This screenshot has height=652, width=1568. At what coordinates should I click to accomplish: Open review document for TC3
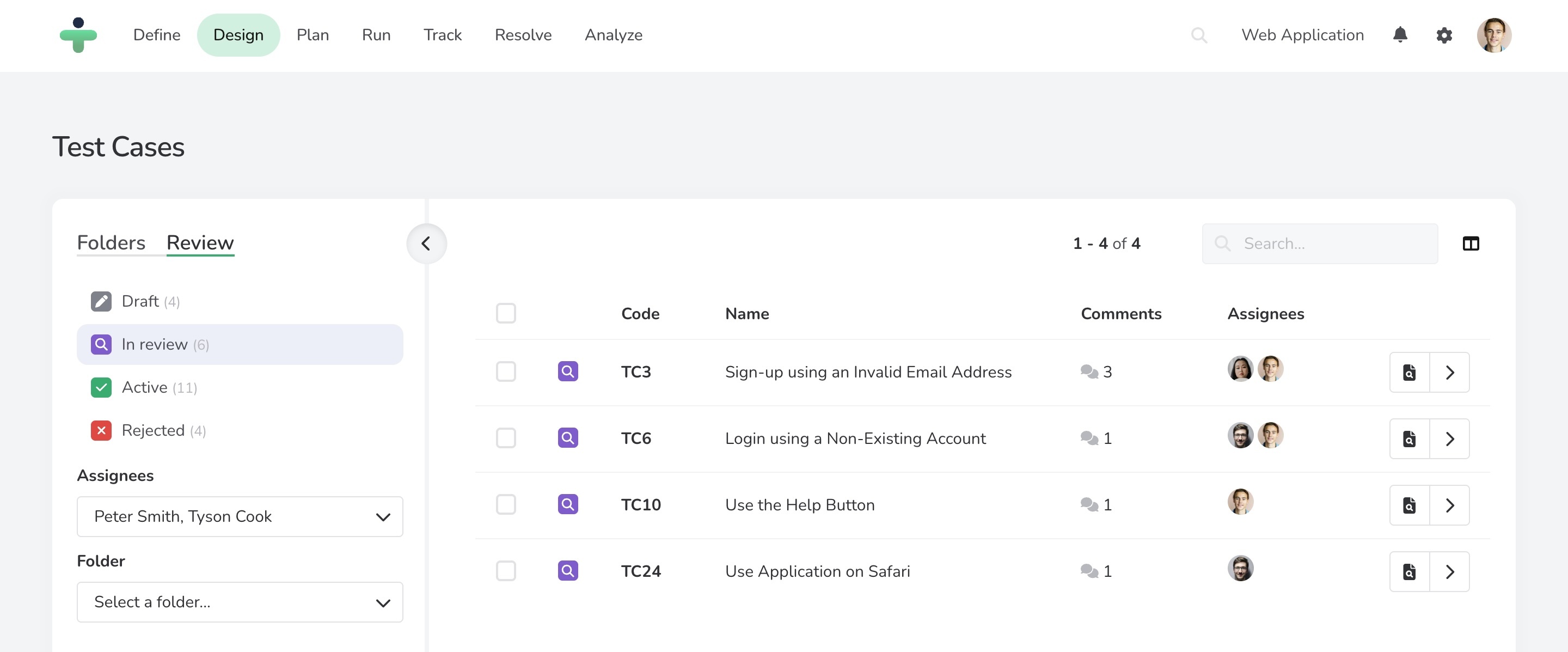(1409, 372)
